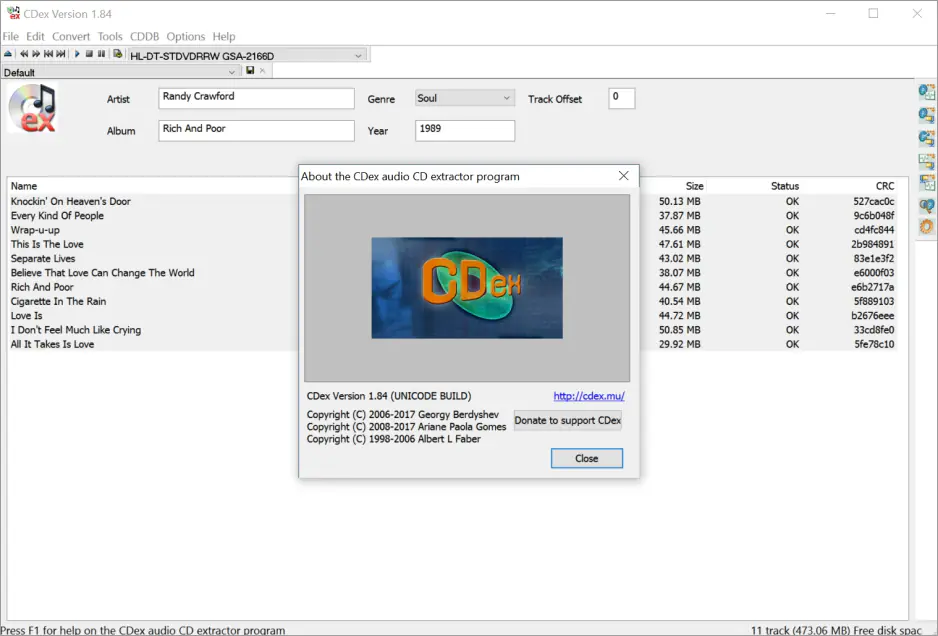
Task: Open the Convert menu
Action: click(71, 37)
